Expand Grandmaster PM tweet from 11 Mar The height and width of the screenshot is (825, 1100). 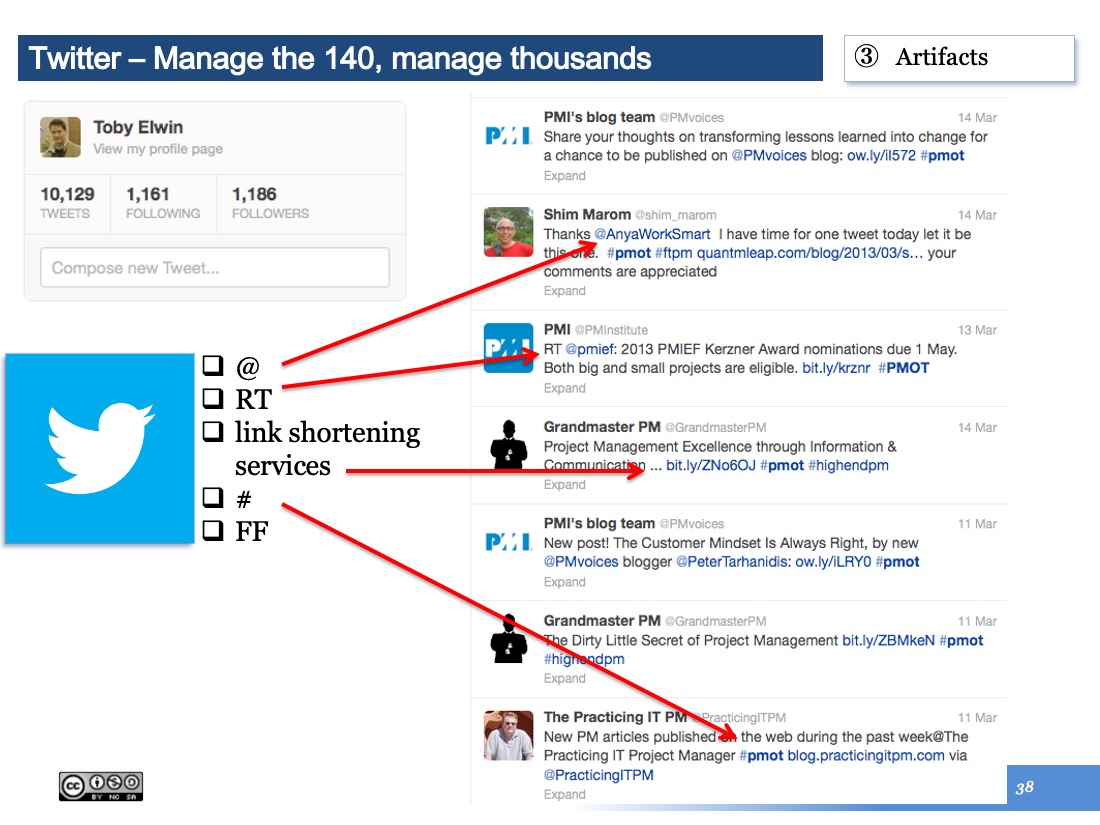564,678
